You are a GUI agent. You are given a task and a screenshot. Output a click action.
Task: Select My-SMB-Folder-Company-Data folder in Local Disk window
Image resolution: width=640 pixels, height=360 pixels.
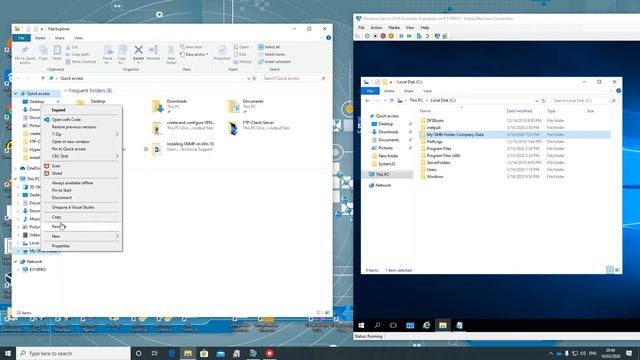[x=514, y=135]
